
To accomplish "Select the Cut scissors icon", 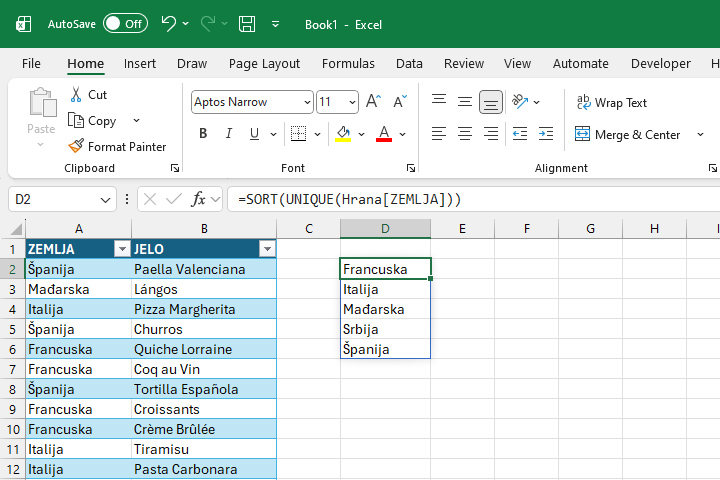I will click(x=77, y=95).
